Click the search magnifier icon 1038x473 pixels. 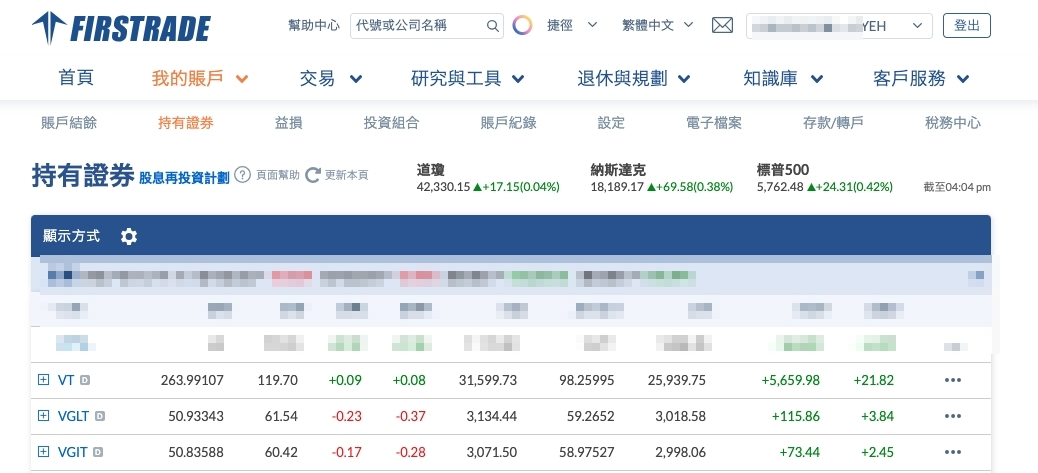tap(493, 26)
